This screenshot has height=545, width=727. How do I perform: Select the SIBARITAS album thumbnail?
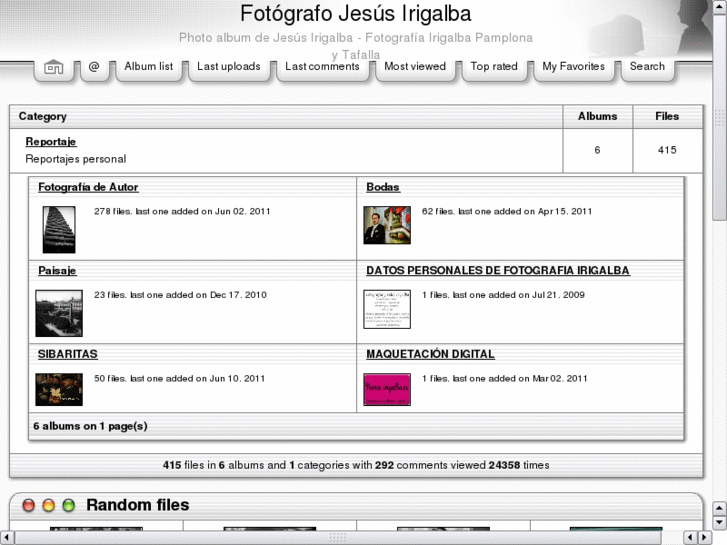coord(58,389)
